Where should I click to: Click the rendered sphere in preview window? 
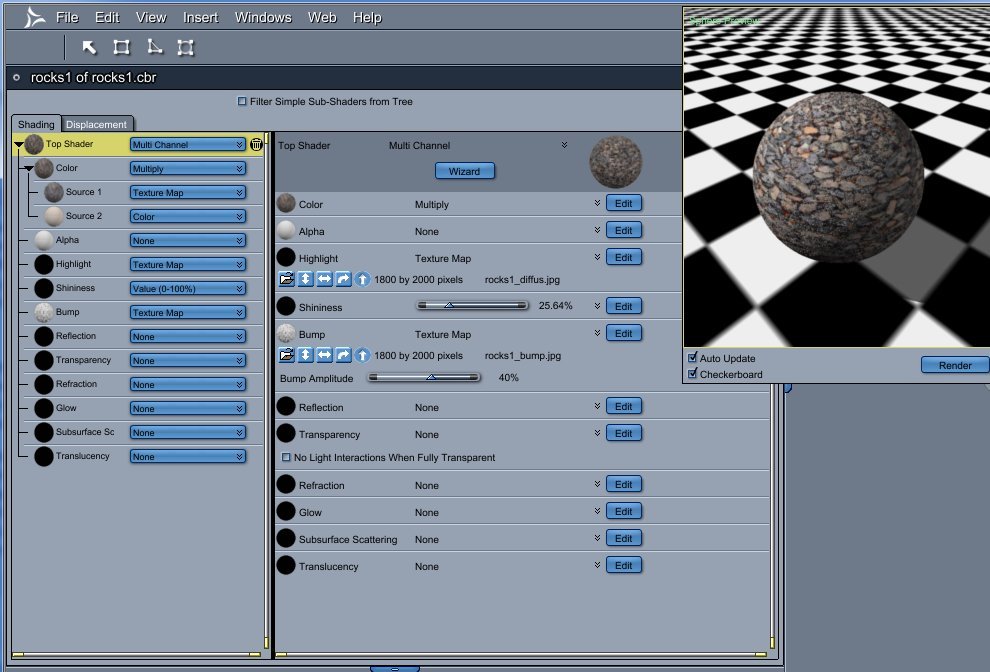pyautogui.click(x=837, y=176)
